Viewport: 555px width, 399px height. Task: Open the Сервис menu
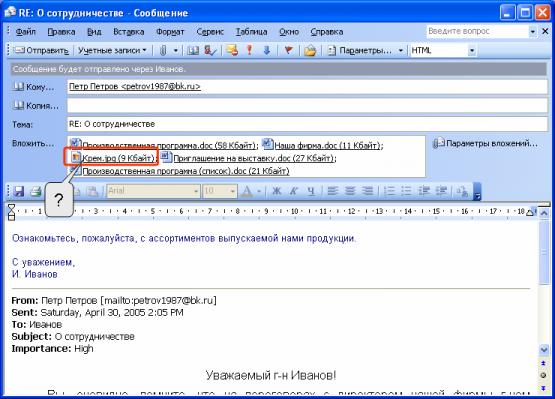tap(210, 32)
